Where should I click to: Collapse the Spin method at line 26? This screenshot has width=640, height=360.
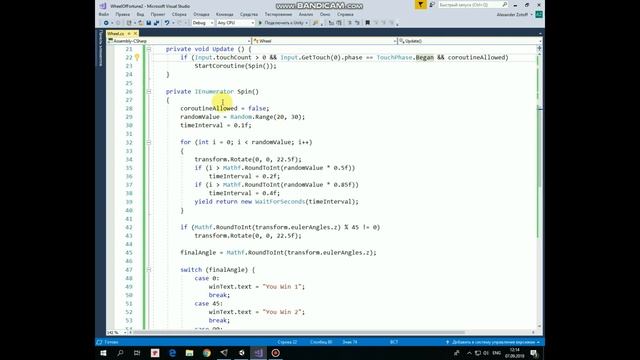coord(149,91)
